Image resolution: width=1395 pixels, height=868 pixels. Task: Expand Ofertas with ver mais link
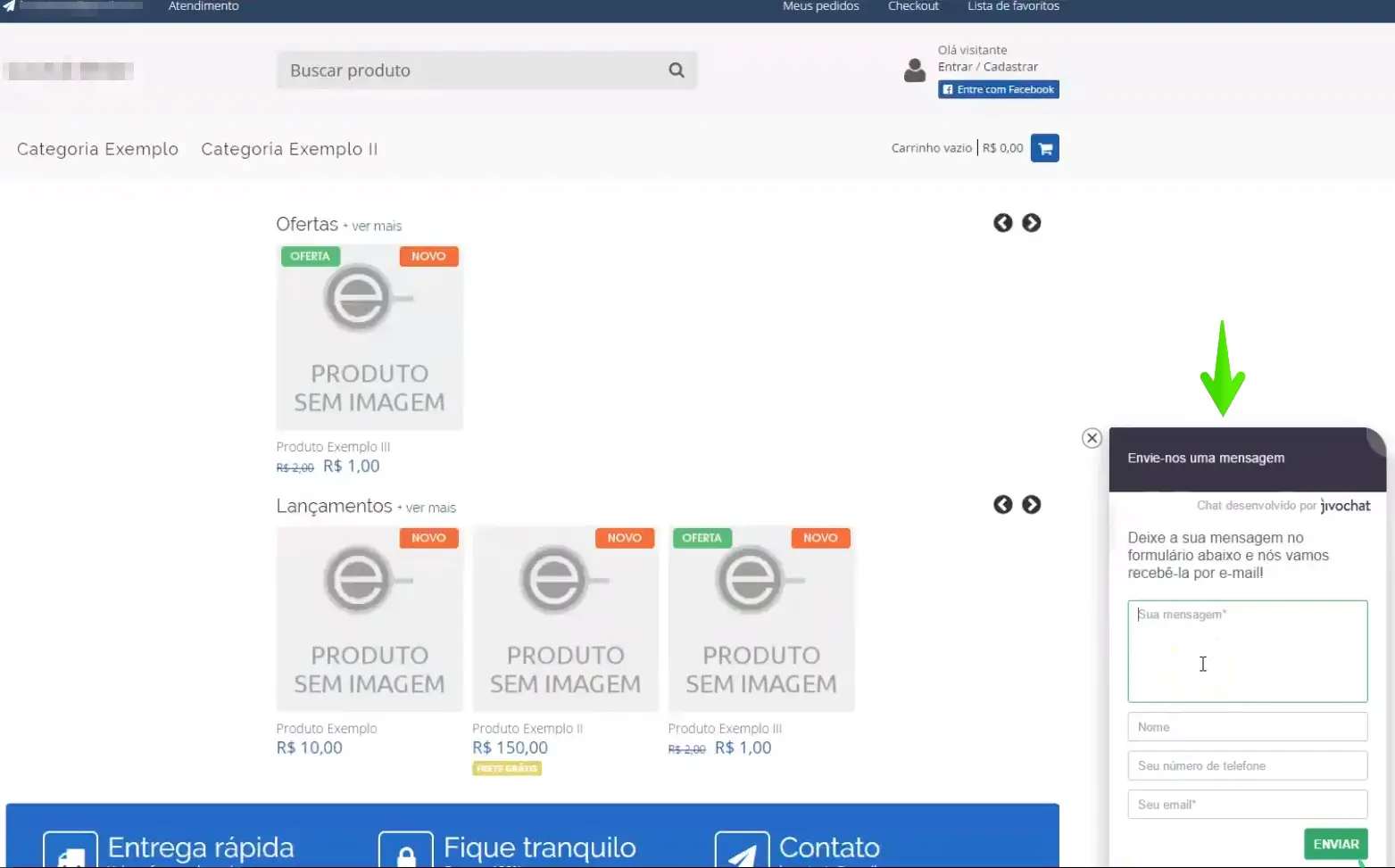coord(377,227)
